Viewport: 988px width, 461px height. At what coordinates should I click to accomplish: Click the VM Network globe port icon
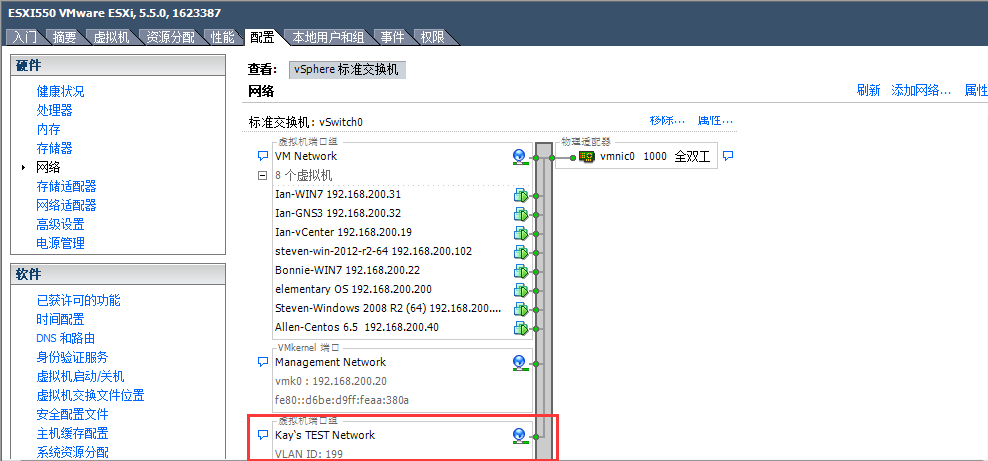click(x=520, y=157)
